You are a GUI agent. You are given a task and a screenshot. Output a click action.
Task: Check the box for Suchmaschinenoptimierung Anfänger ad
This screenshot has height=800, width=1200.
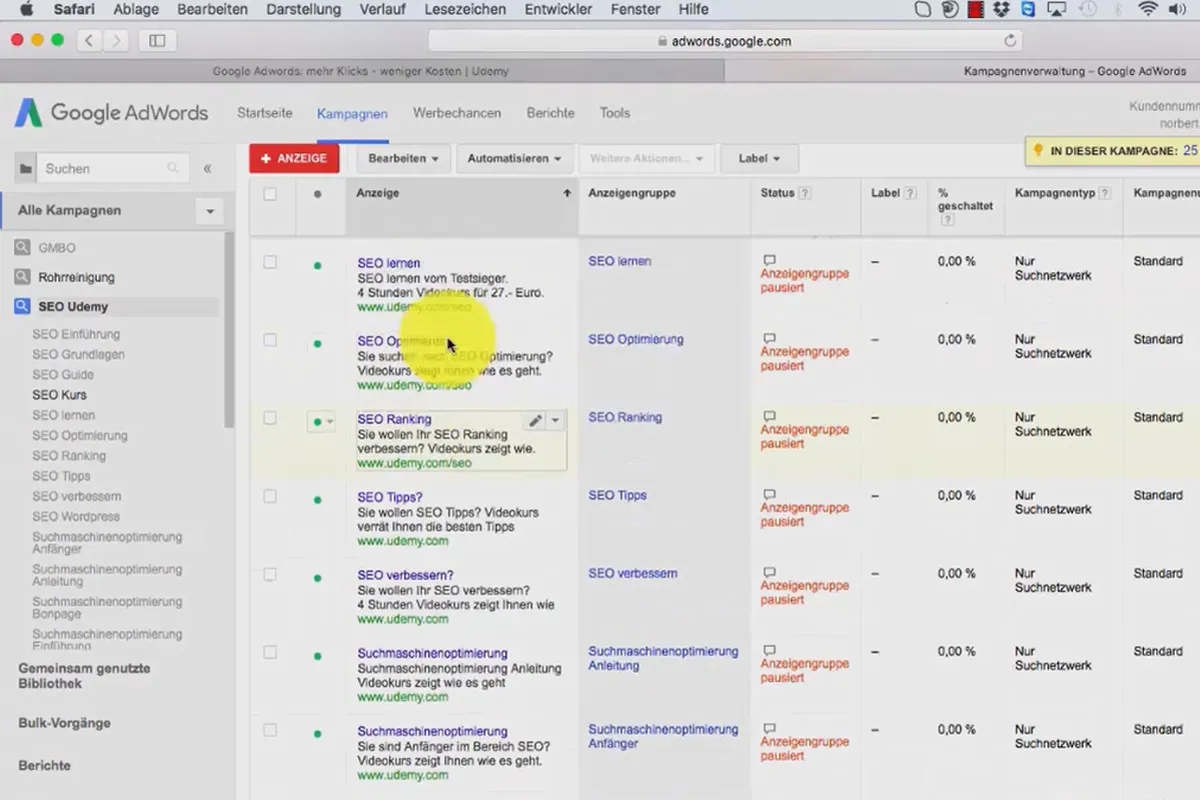pyautogui.click(x=270, y=730)
